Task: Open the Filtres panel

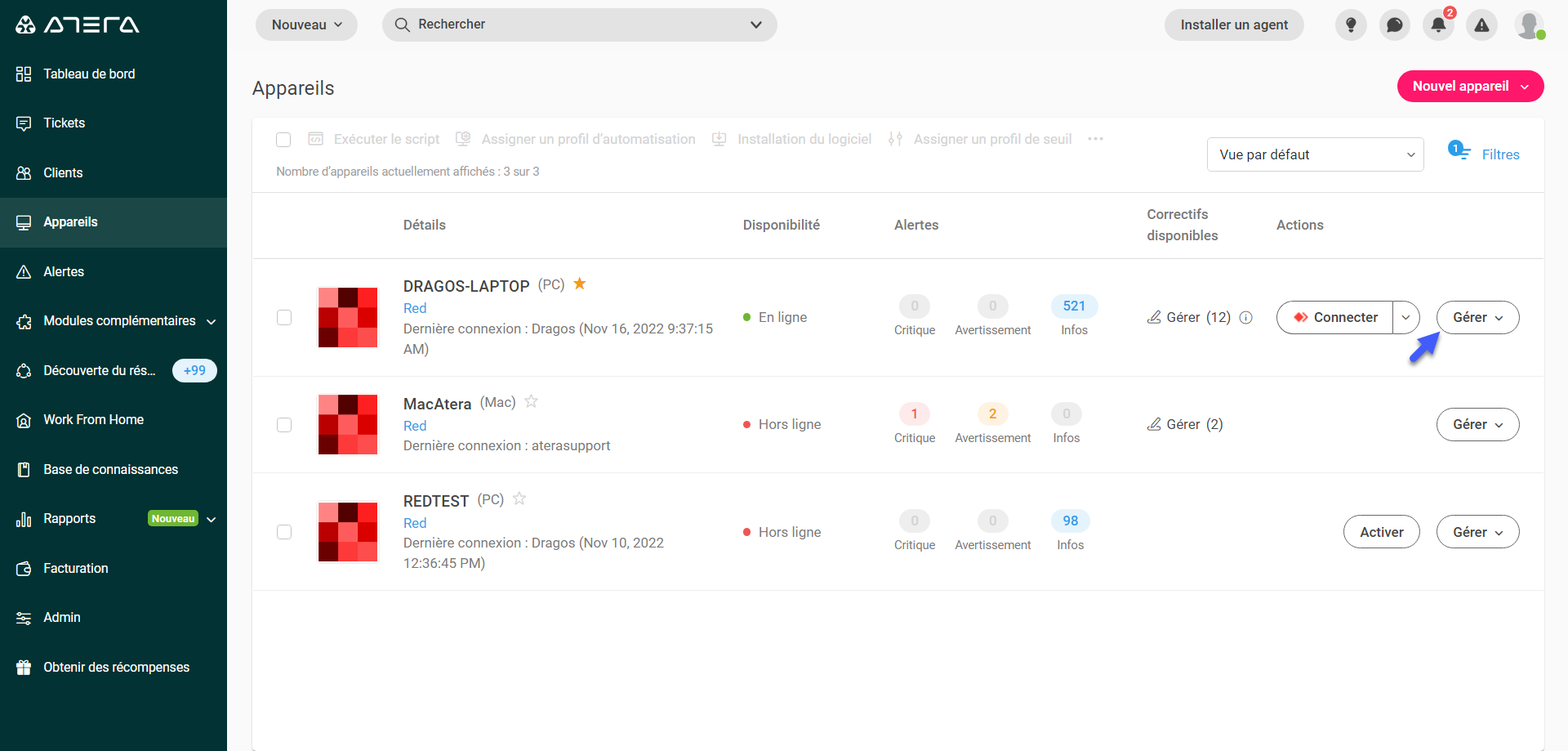Action: pos(1484,154)
